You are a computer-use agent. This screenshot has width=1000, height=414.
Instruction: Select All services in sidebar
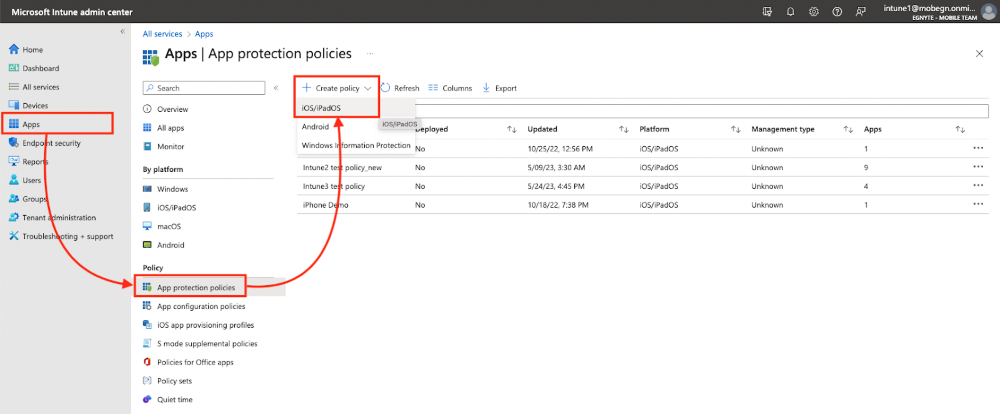click(41, 87)
